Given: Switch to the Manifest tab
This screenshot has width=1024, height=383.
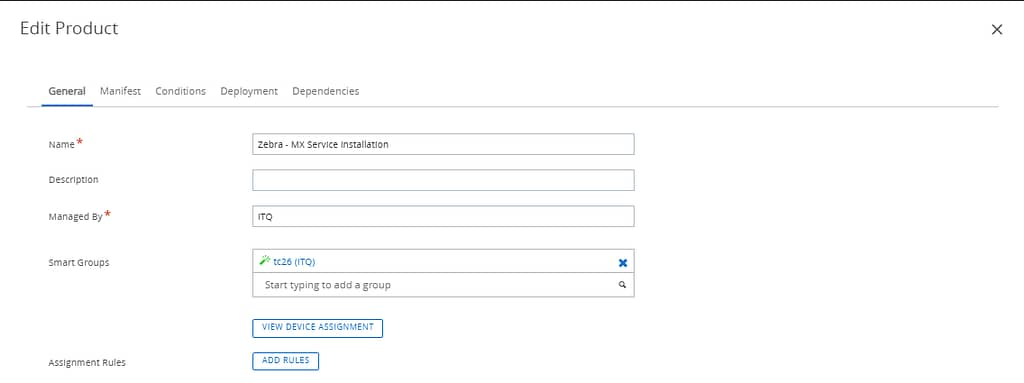Looking at the screenshot, I should coord(120,91).
